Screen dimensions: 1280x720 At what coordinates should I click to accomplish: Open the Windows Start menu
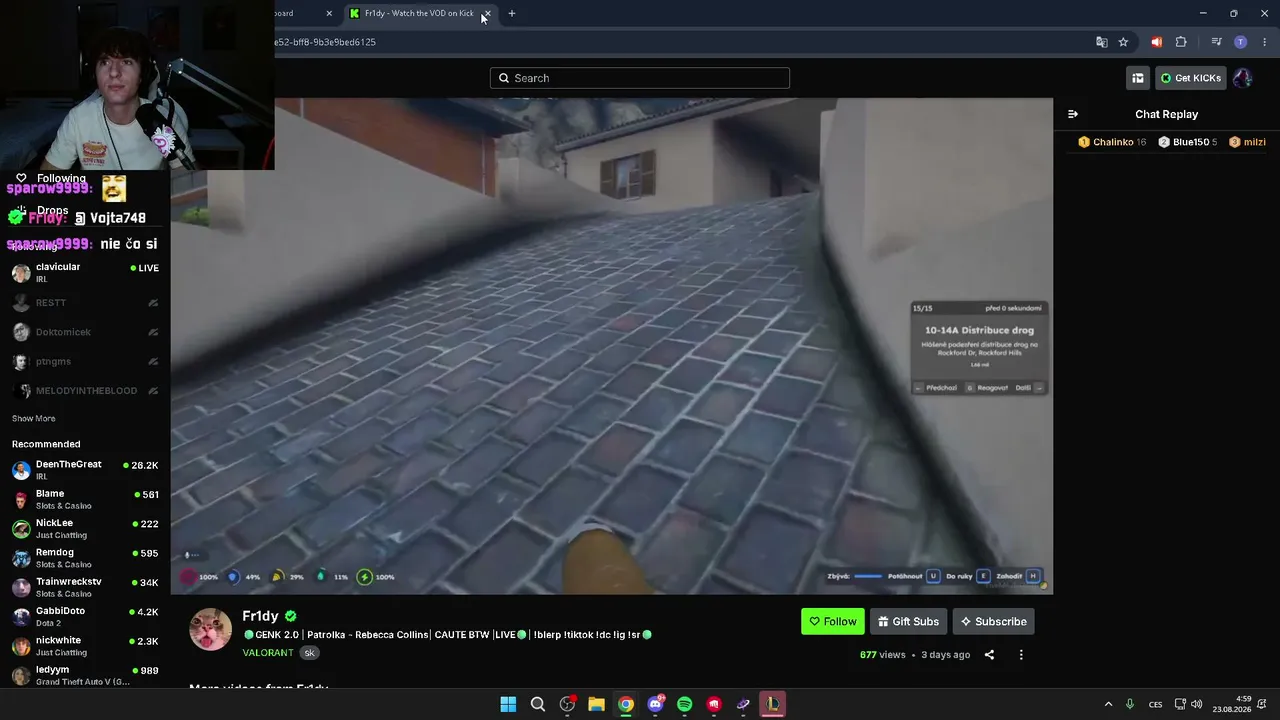[508, 704]
